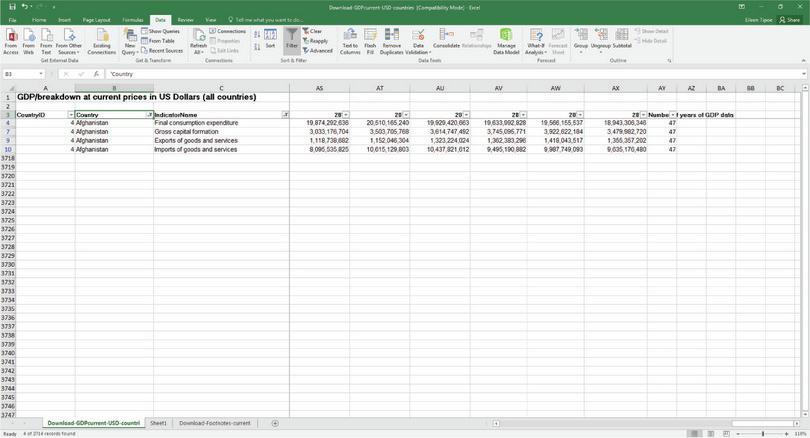Select the Final consumption expenditure cell
810x438 pixels.
[221, 123]
